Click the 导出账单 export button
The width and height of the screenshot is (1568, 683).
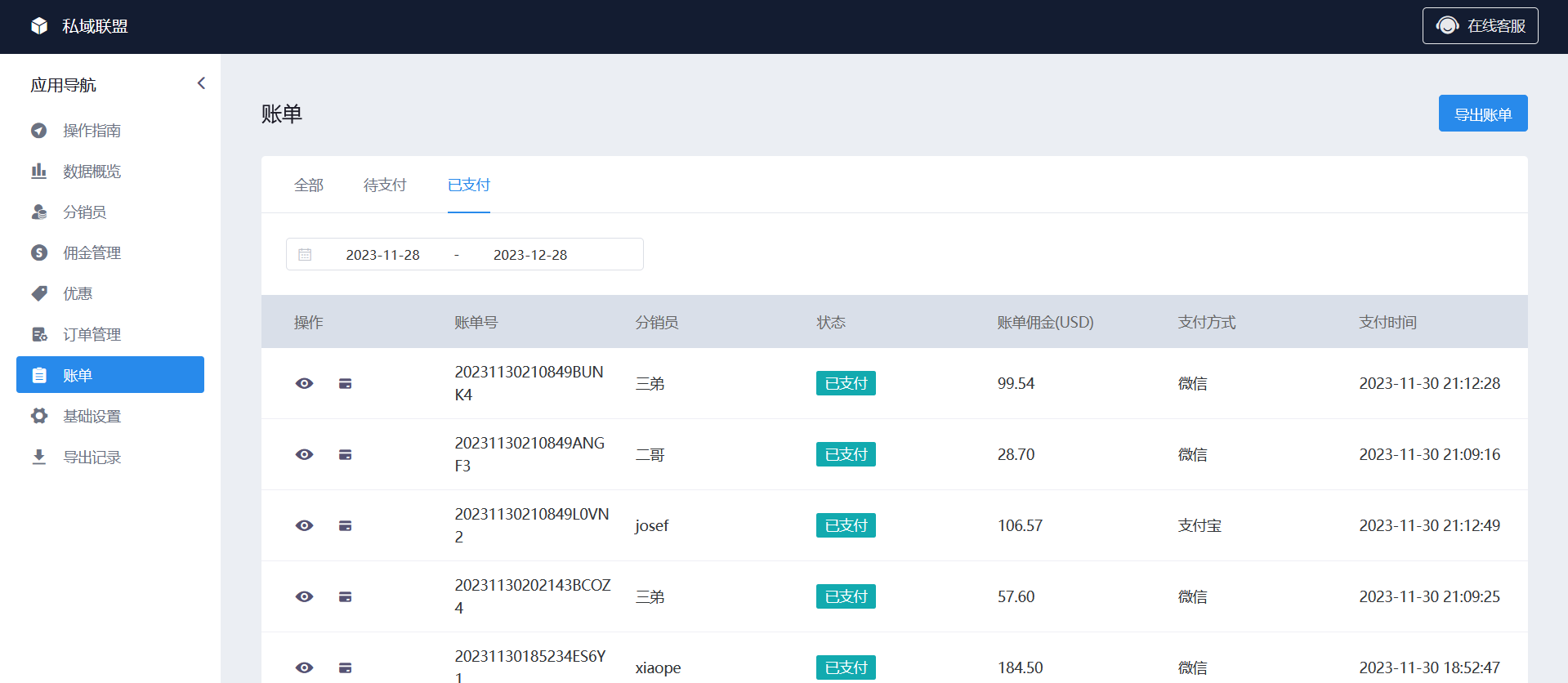(1483, 114)
